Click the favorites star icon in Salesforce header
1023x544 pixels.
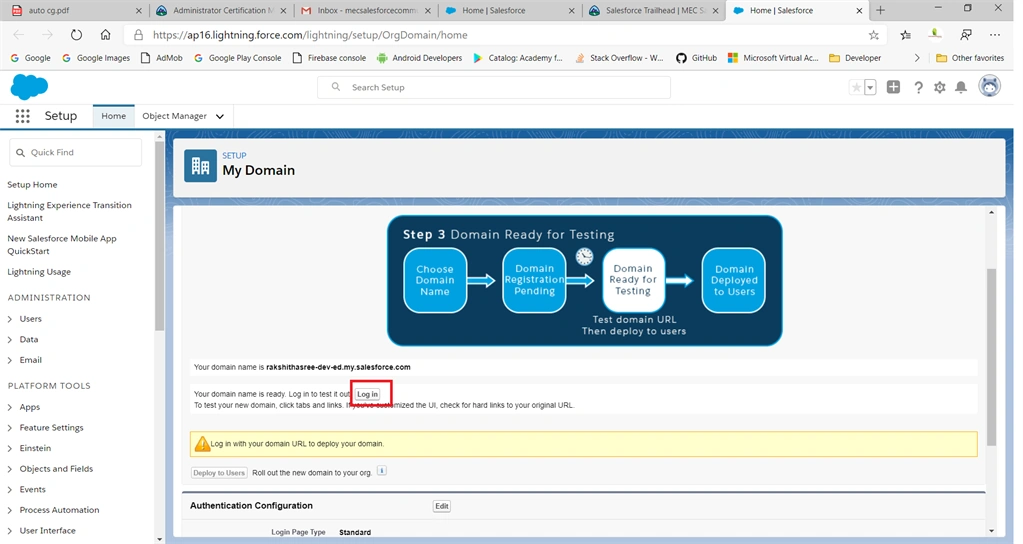coord(856,87)
